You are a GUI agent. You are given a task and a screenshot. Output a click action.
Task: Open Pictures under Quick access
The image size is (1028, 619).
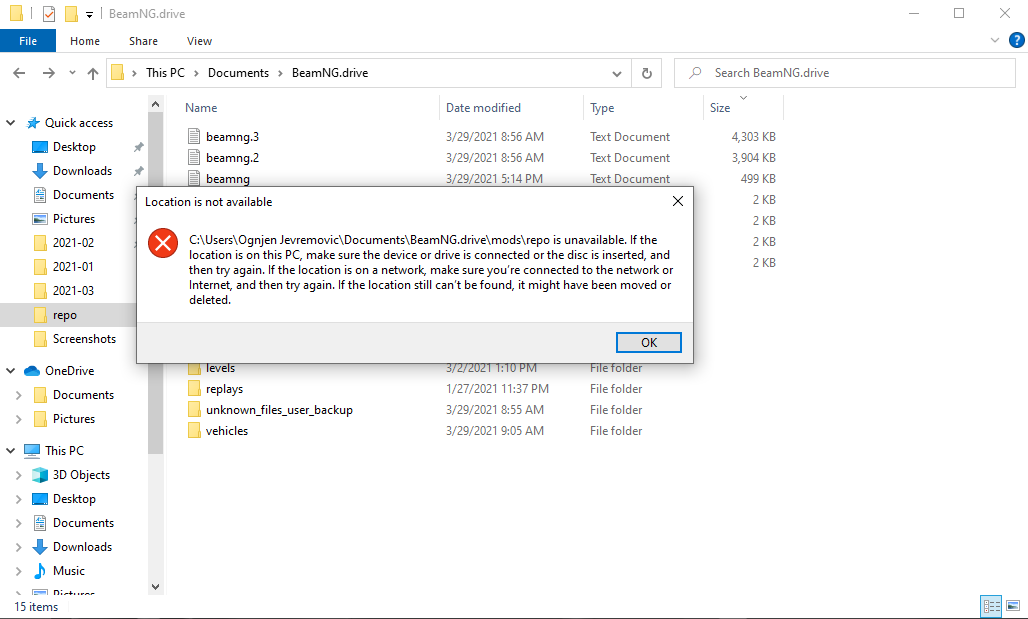(x=73, y=218)
